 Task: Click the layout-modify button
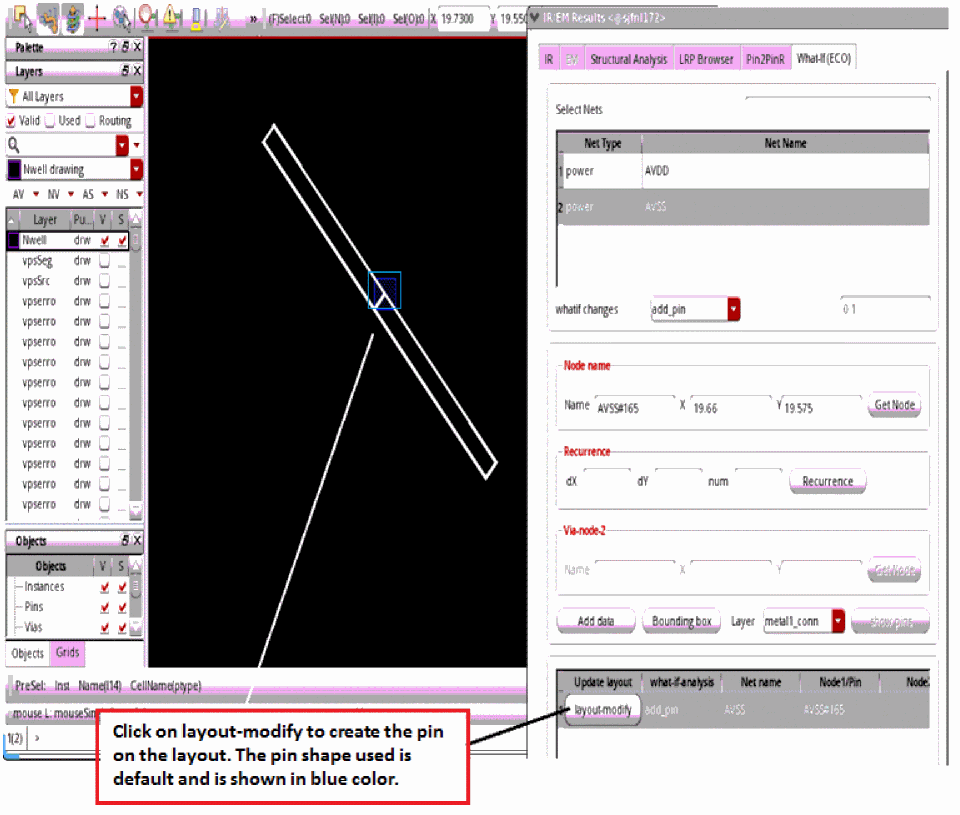click(602, 710)
